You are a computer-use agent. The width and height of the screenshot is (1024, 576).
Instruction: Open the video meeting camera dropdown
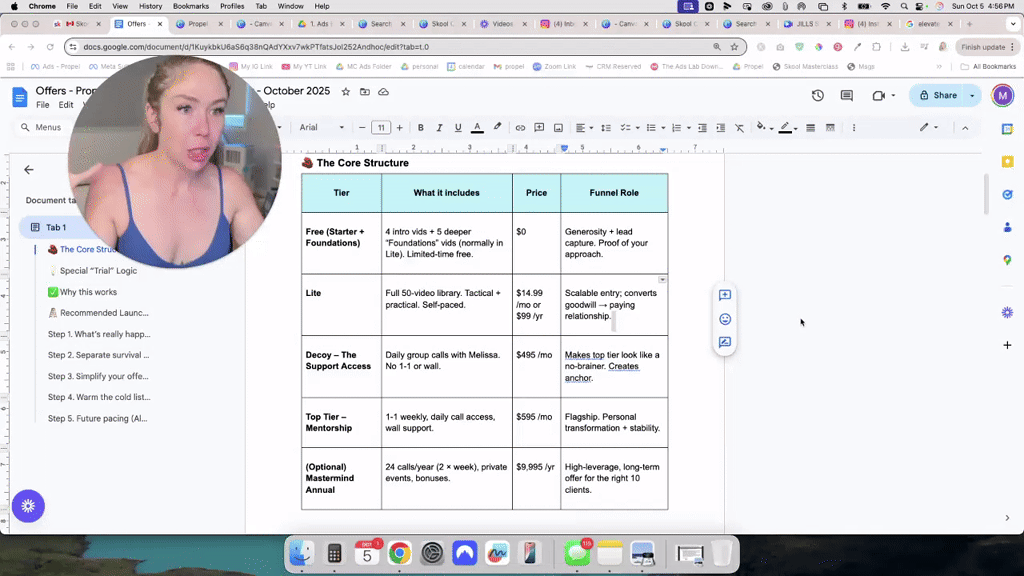pos(883,95)
